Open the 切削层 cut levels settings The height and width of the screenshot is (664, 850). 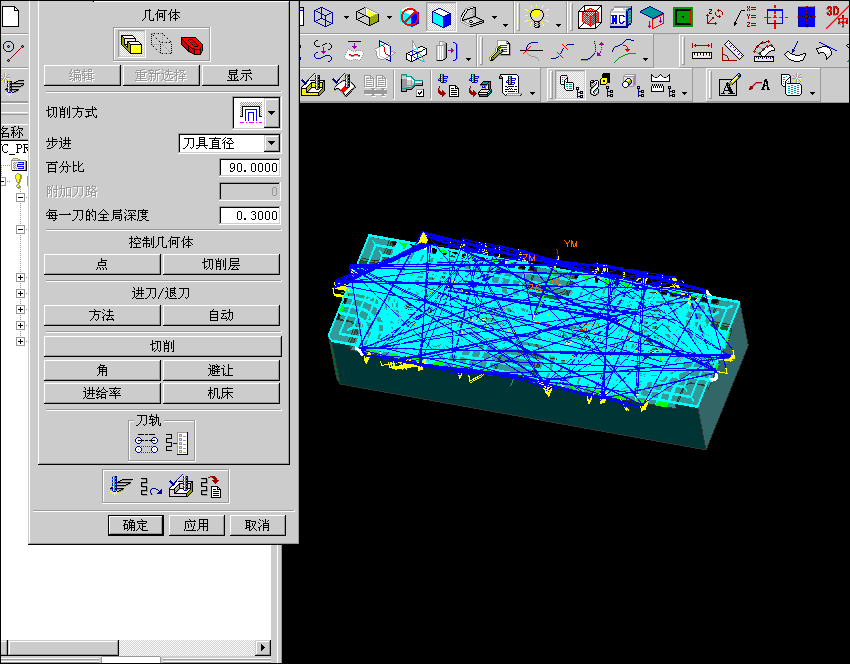point(221,264)
